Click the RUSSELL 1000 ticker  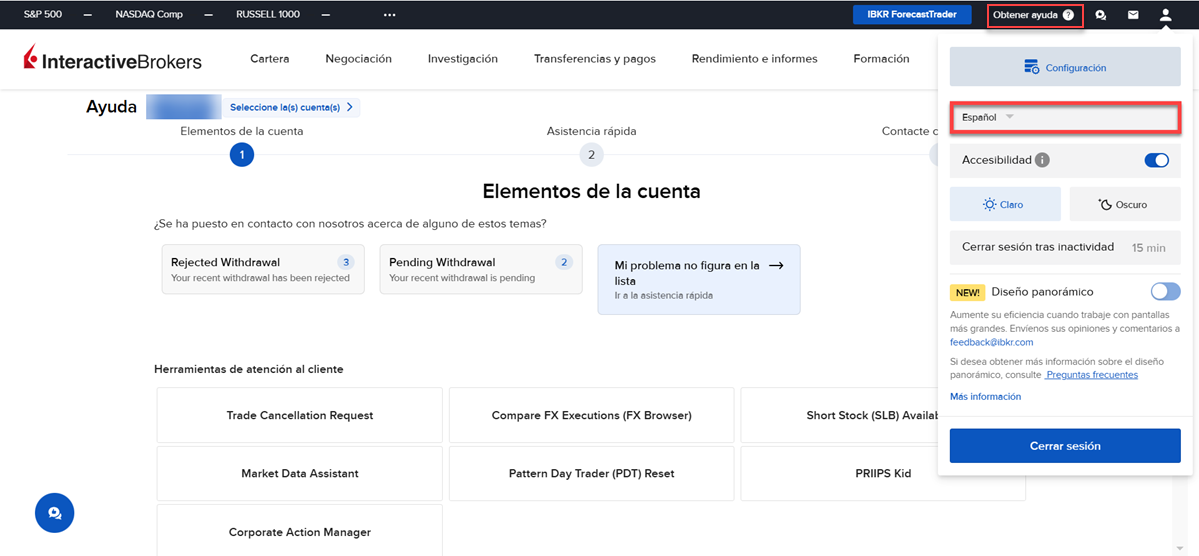268,15
